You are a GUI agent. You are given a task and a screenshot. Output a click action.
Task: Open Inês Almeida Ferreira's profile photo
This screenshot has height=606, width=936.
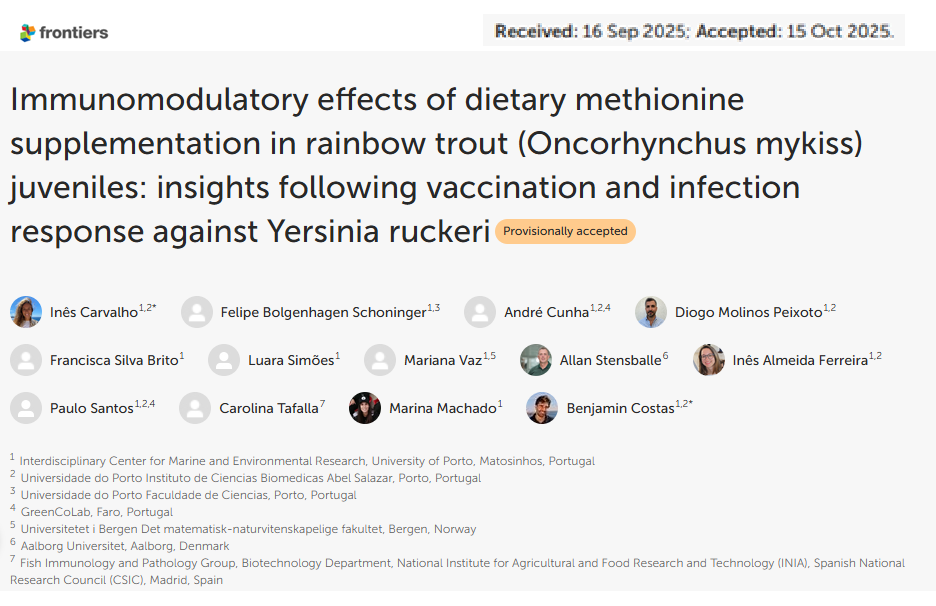click(709, 360)
